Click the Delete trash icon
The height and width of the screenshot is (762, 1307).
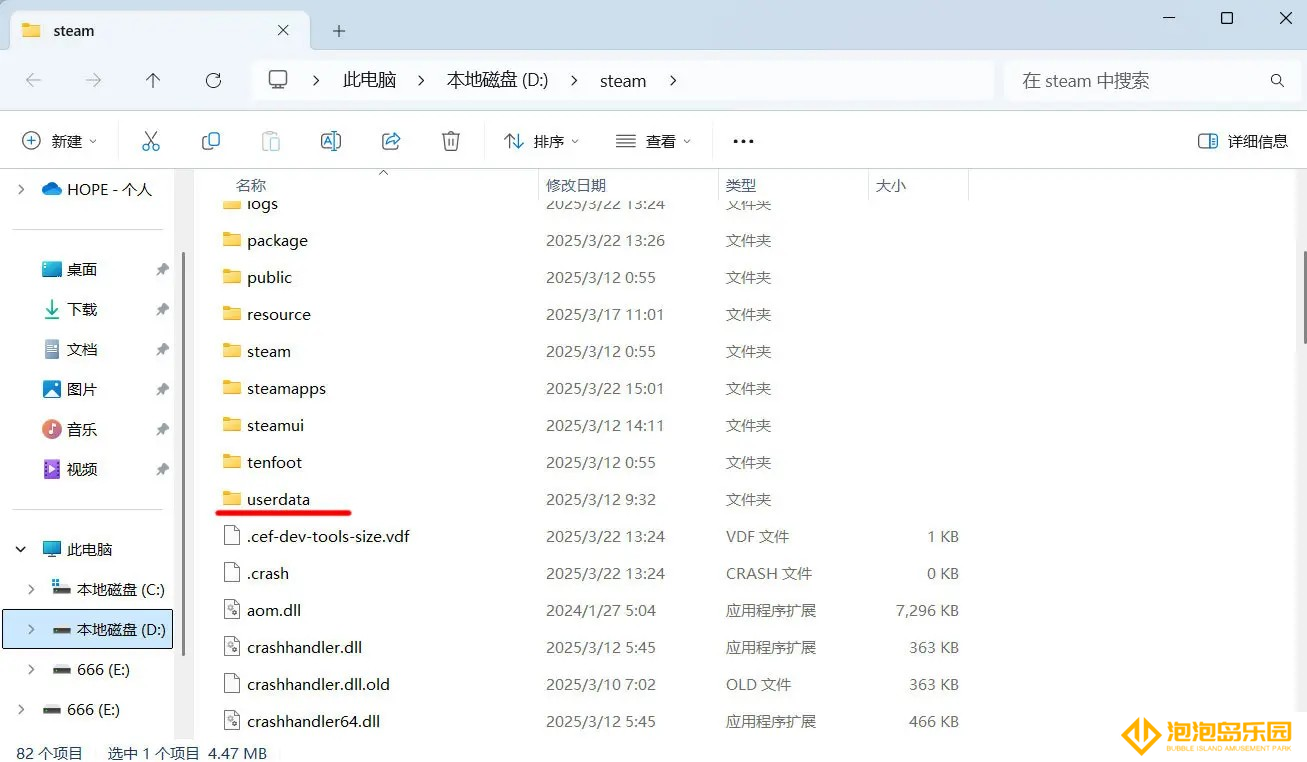[x=451, y=141]
